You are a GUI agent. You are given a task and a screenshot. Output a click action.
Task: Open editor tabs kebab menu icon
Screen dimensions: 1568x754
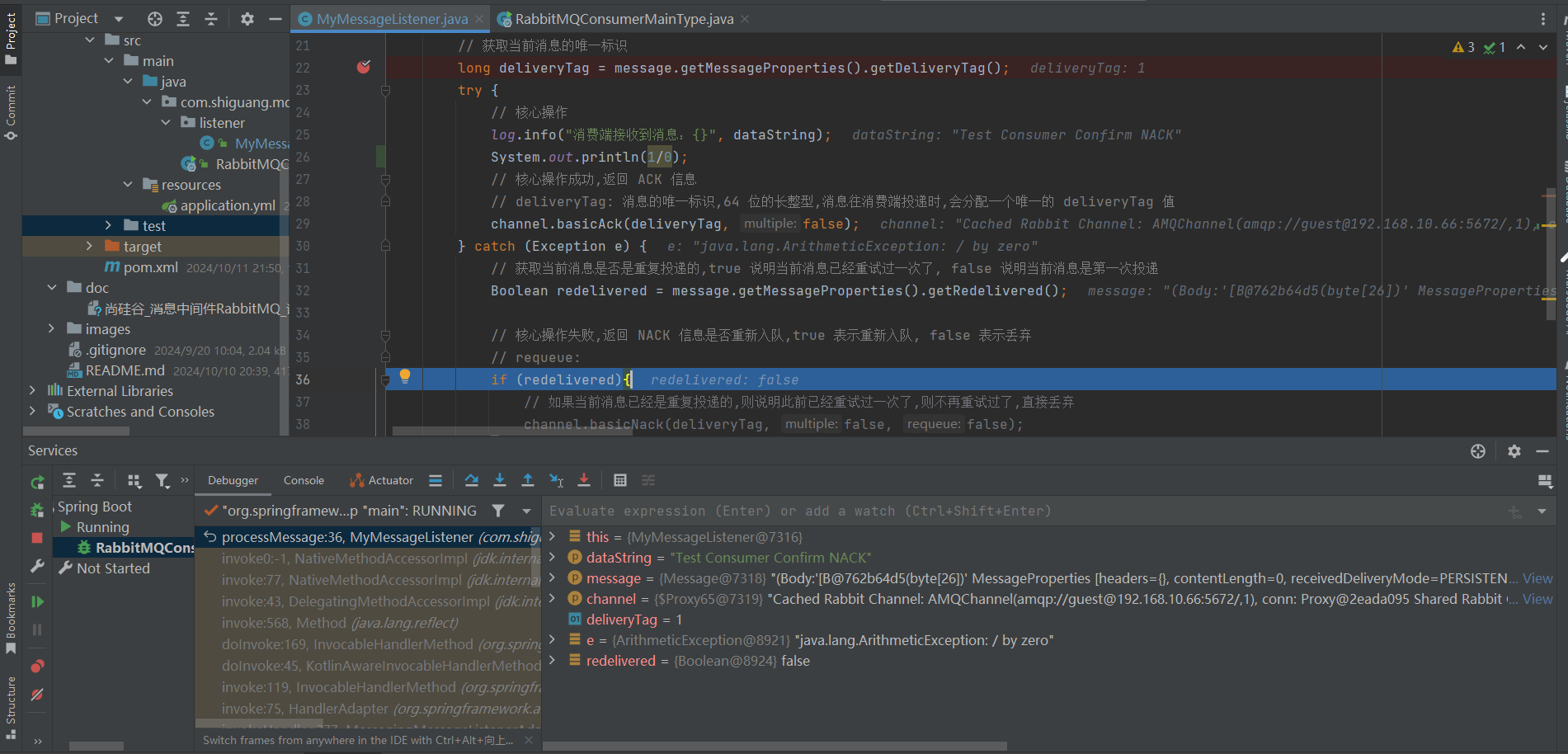[x=1543, y=18]
